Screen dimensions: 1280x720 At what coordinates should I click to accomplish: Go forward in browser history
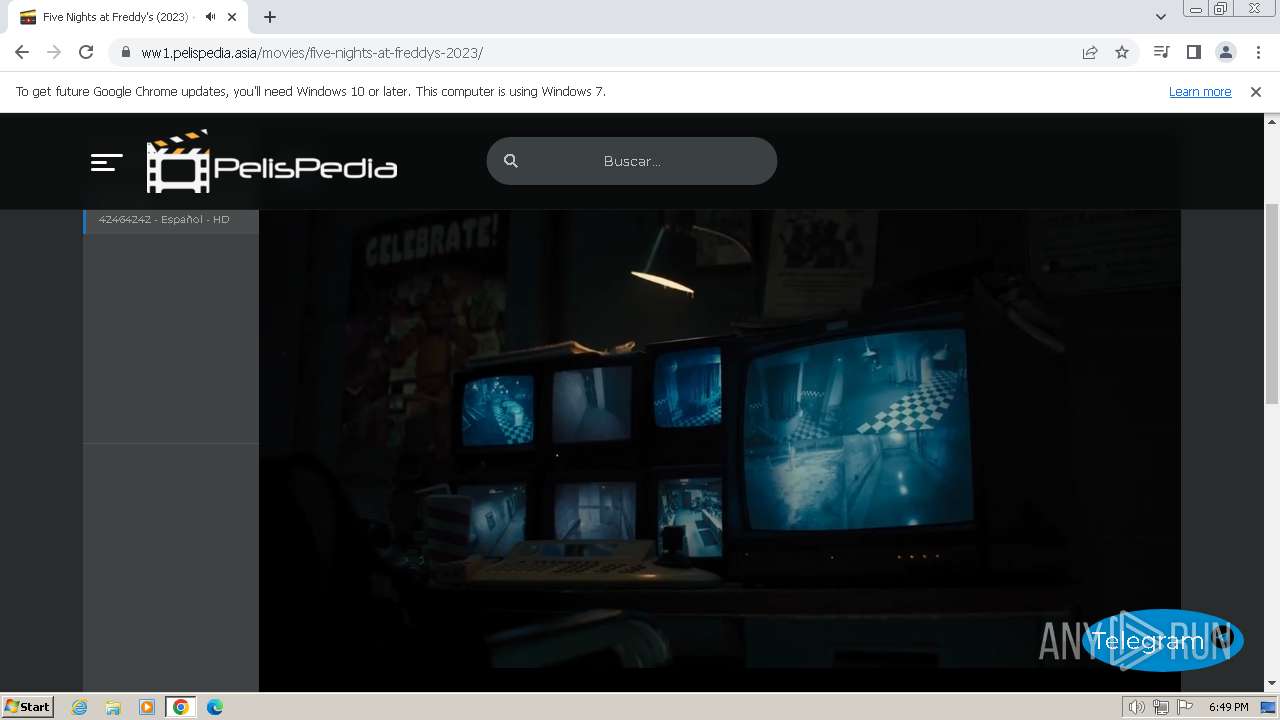[54, 53]
